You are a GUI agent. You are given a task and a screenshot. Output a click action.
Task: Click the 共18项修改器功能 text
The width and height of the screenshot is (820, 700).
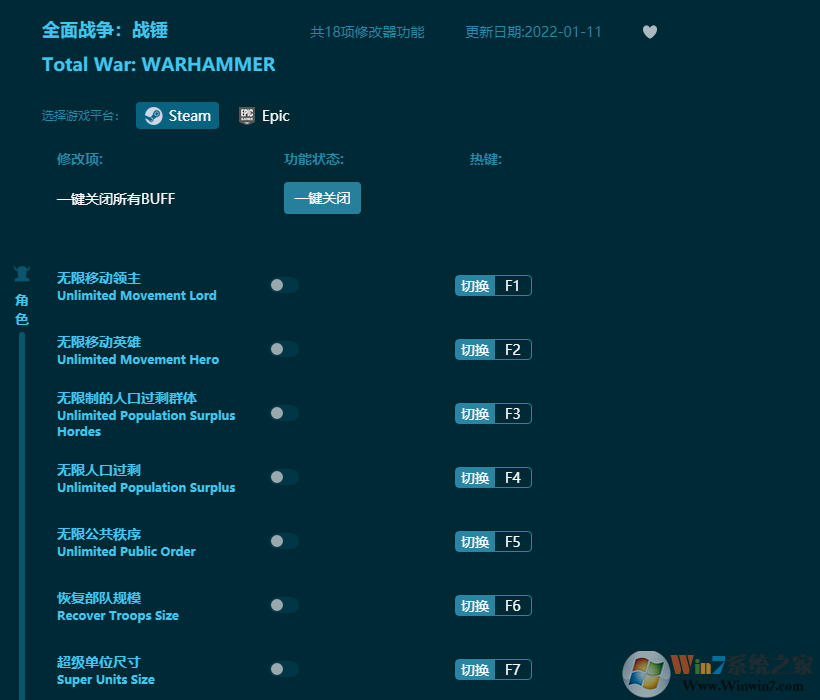click(367, 32)
